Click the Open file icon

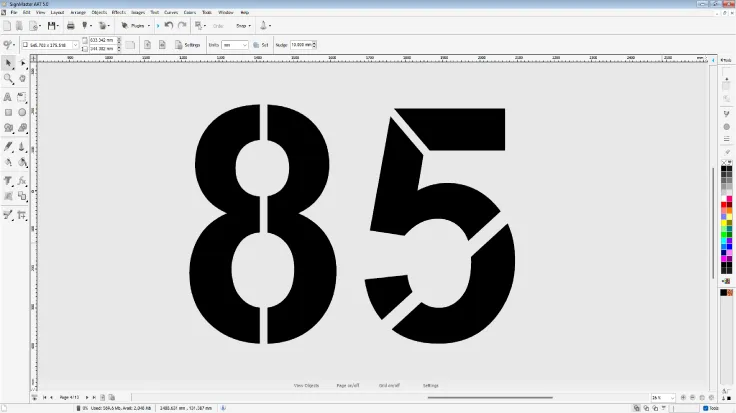19,26
